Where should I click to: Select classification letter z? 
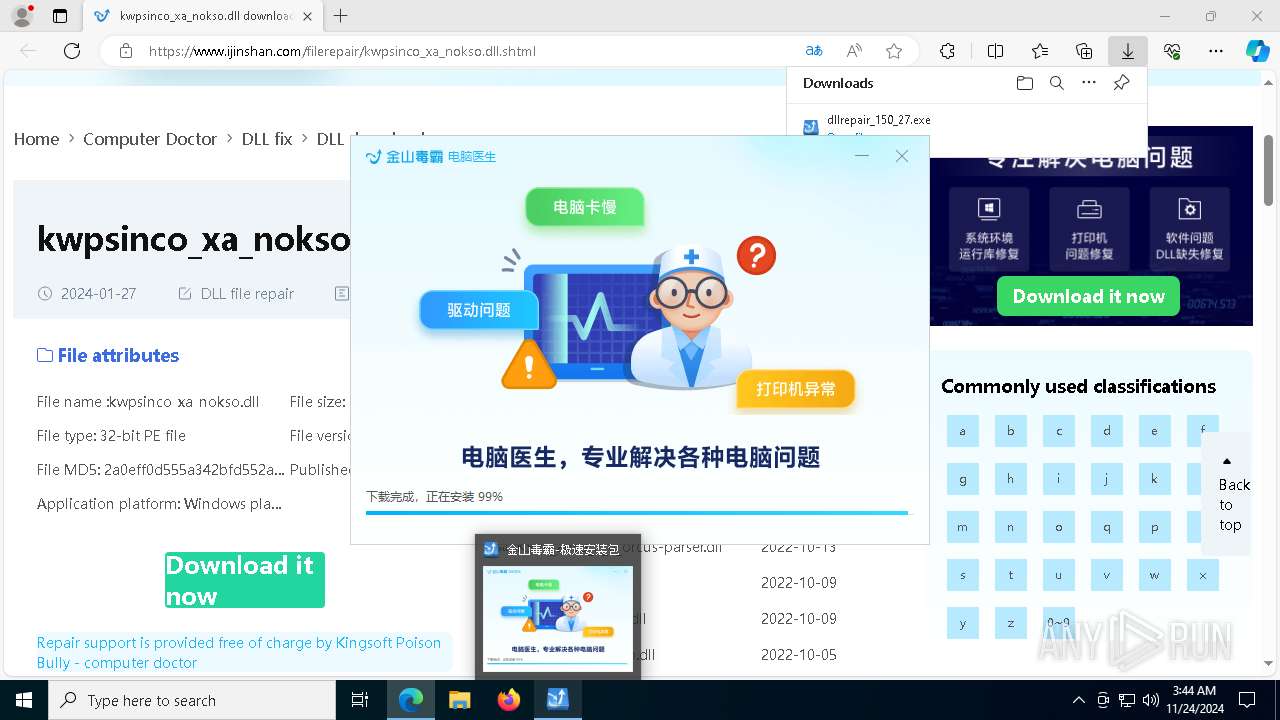point(1010,623)
